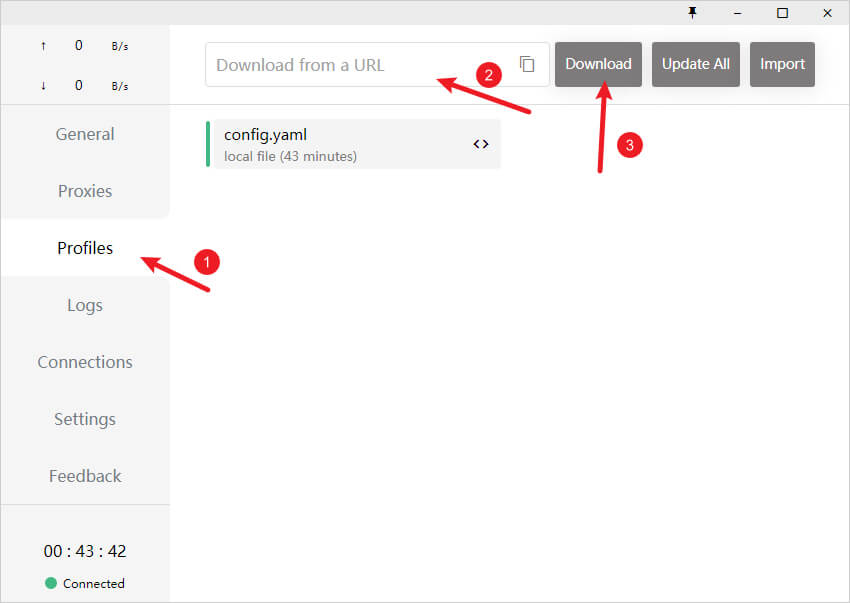This screenshot has width=850, height=603.
Task: Maximize the application window
Action: (783, 12)
